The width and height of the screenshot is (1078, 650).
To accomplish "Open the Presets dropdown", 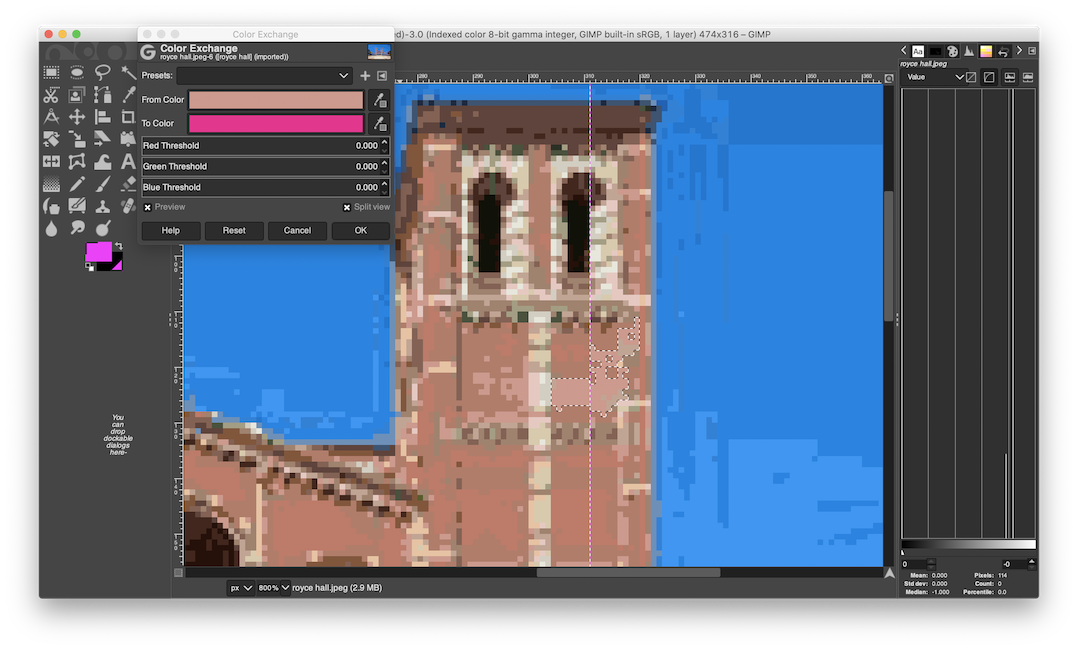I will 264,76.
